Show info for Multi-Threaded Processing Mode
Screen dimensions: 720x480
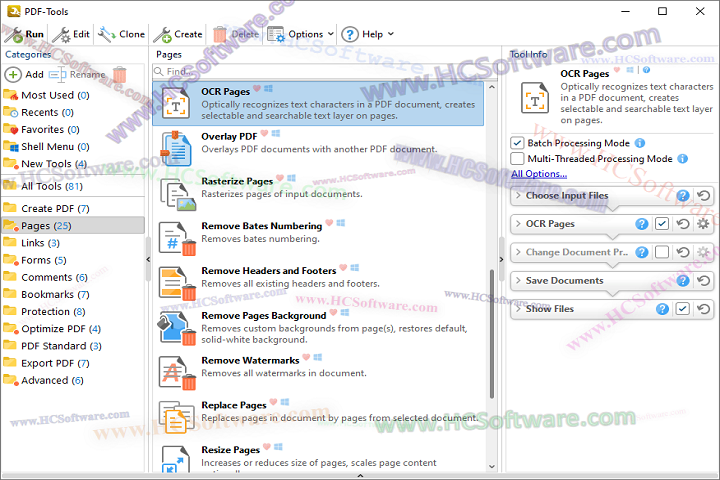coord(683,158)
